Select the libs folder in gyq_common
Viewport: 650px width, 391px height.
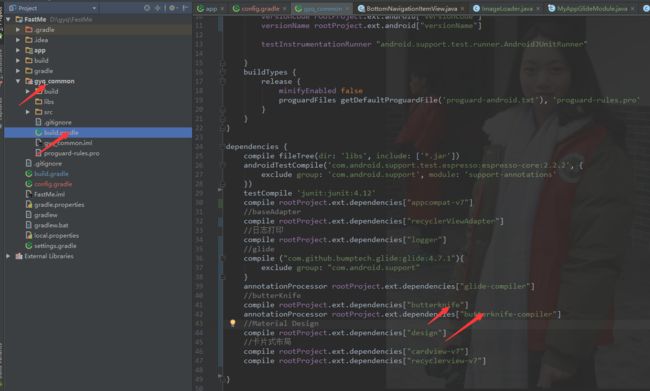pyautogui.click(x=49, y=102)
